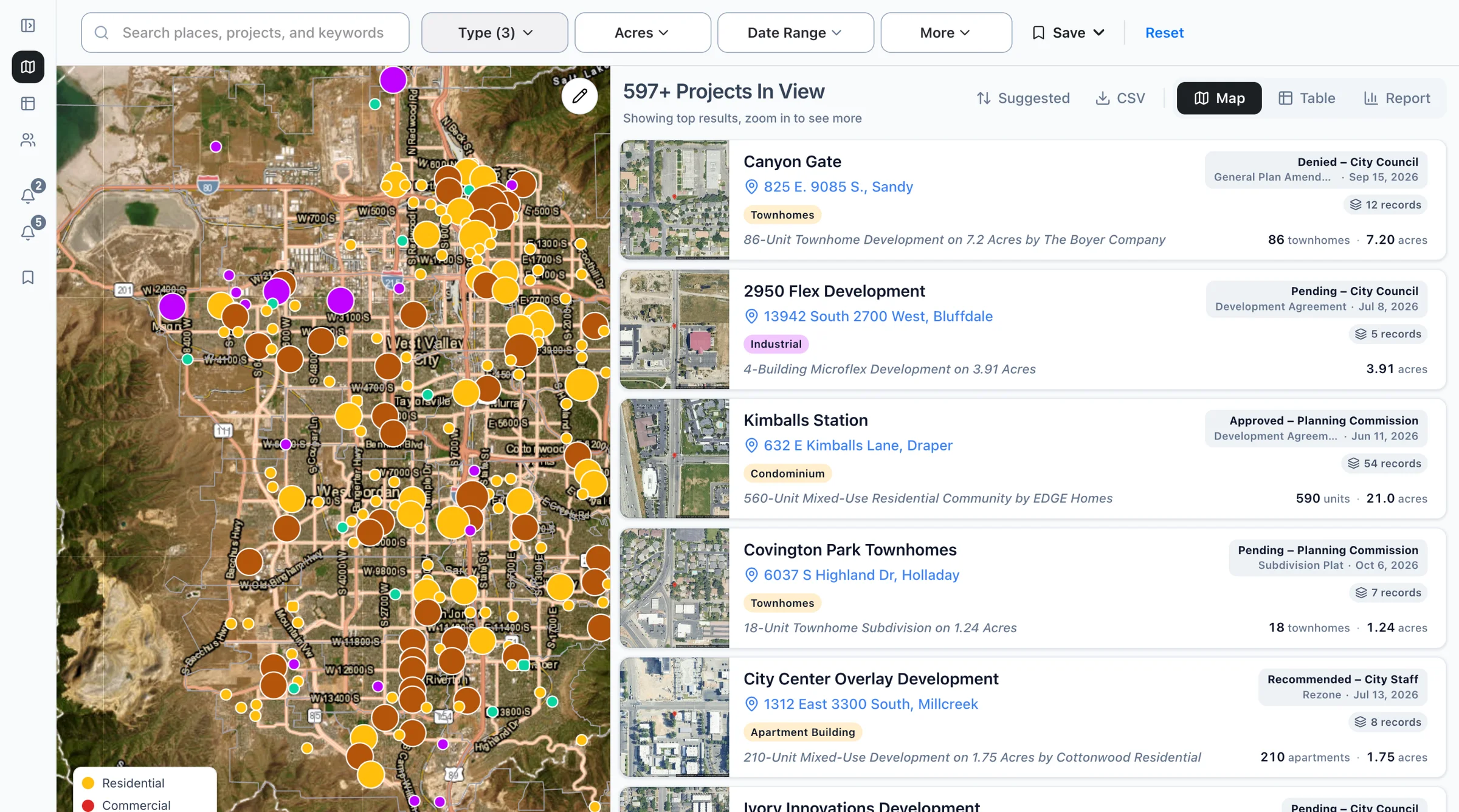1459x812 pixels.
Task: Open address 13942 South 2700 West, Bluffdale
Action: (x=878, y=316)
